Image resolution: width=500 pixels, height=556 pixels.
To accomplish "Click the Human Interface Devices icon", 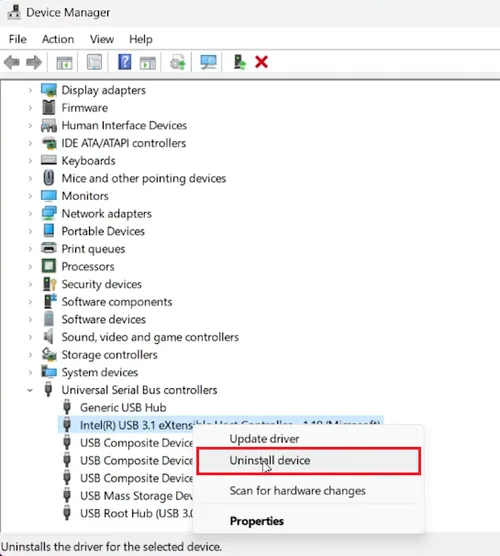I will [49, 125].
